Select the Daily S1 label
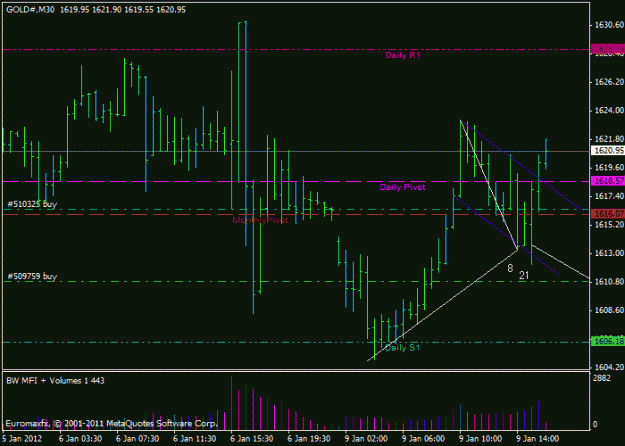The width and height of the screenshot is (625, 446). (x=402, y=348)
